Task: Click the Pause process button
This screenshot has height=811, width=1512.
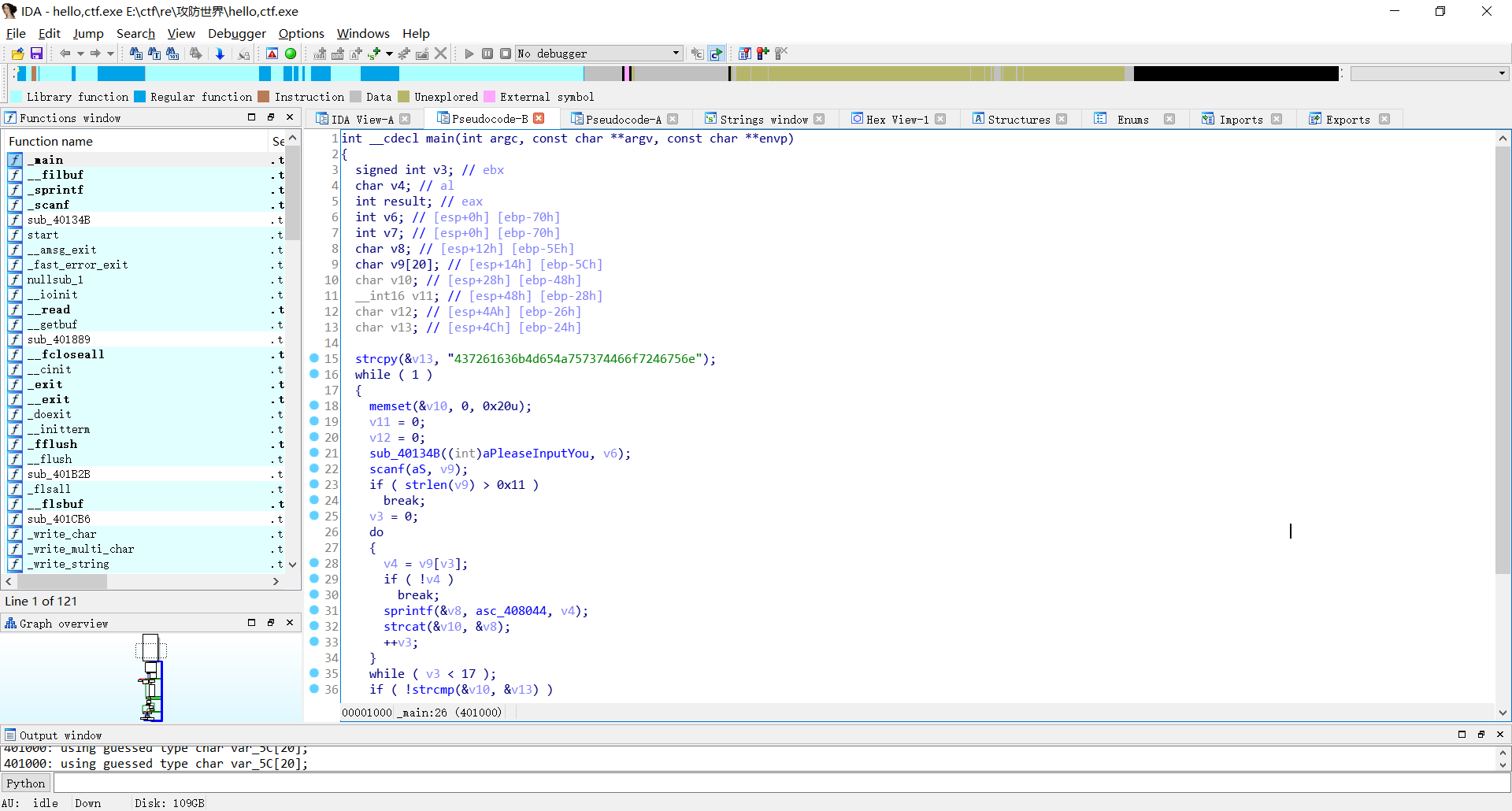Action: pos(487,54)
